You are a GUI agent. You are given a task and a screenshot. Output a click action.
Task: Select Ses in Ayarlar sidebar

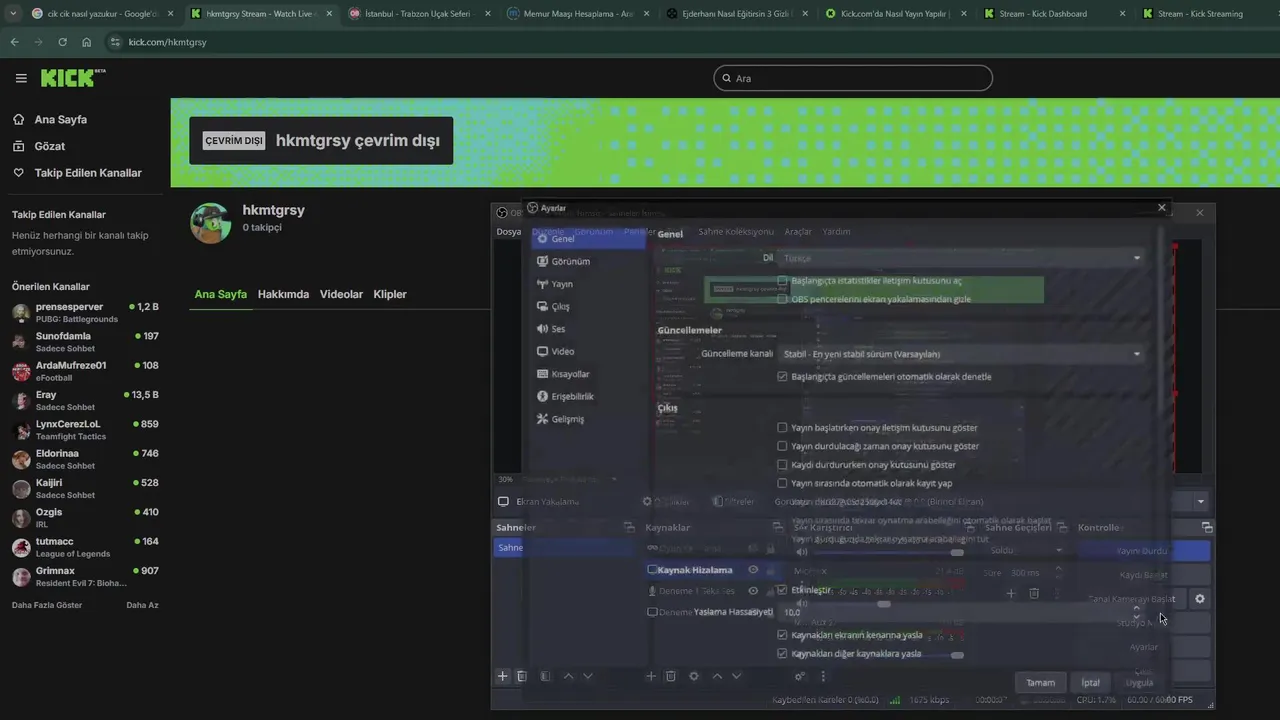589,329
